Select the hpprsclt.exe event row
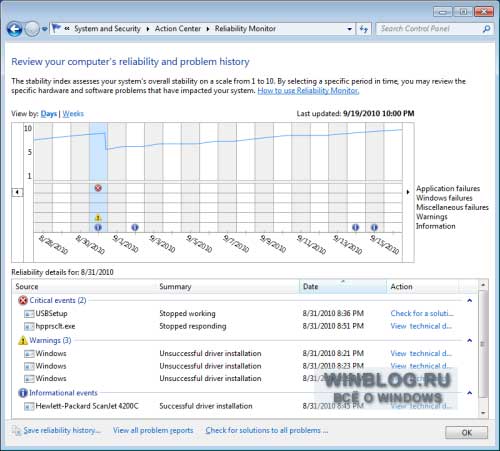The height and width of the screenshot is (451, 500). pyautogui.click(x=245, y=326)
